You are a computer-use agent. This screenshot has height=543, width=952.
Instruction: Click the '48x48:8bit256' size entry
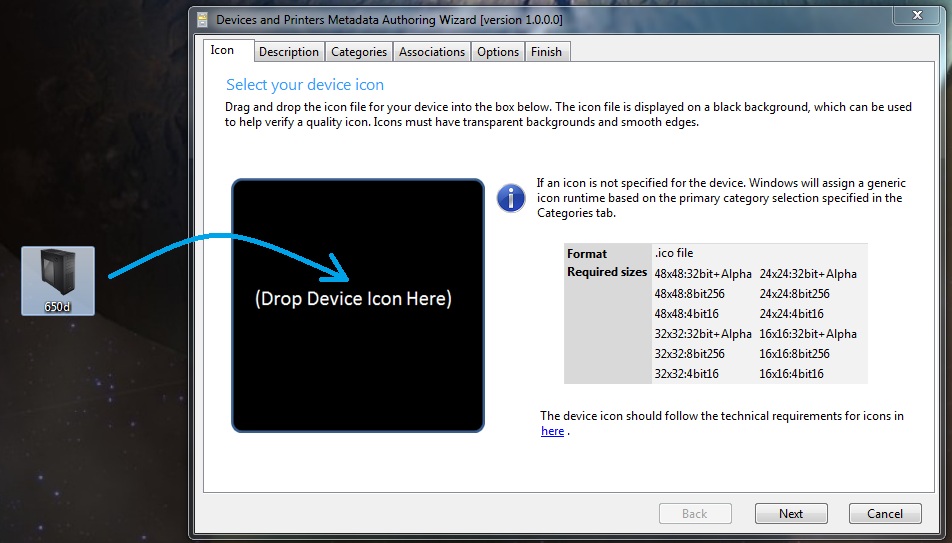click(x=690, y=294)
